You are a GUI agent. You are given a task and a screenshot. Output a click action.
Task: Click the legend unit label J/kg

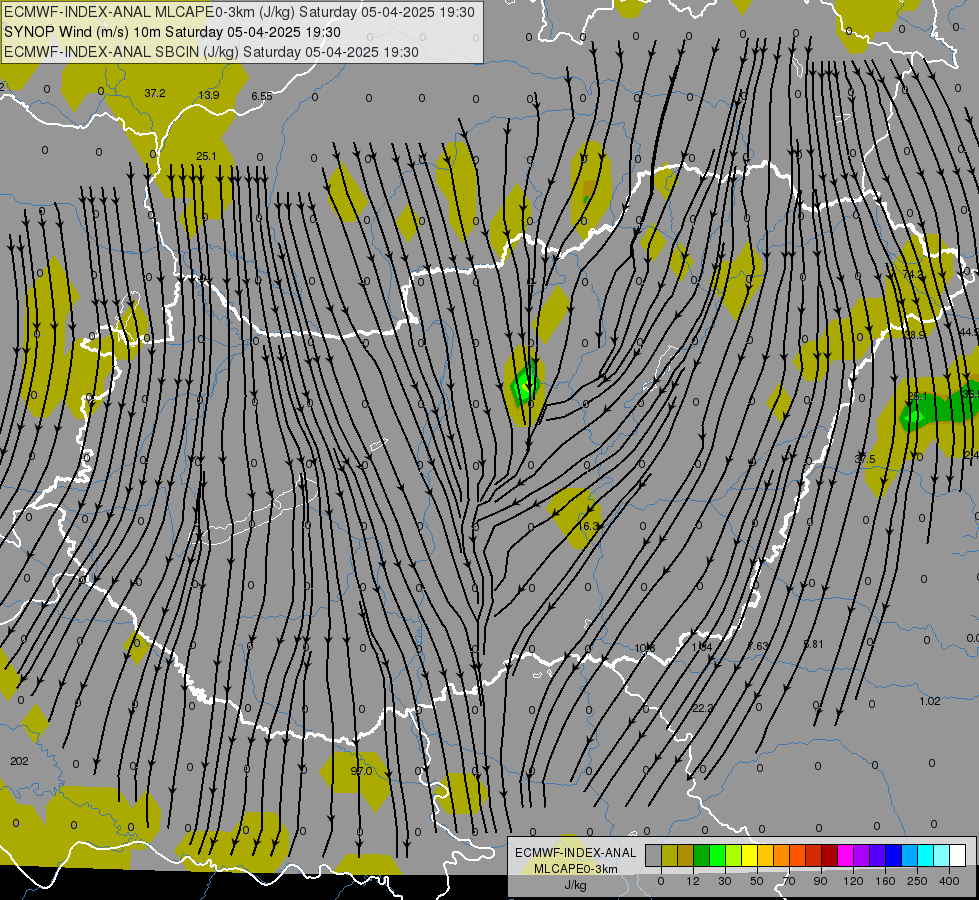576,885
